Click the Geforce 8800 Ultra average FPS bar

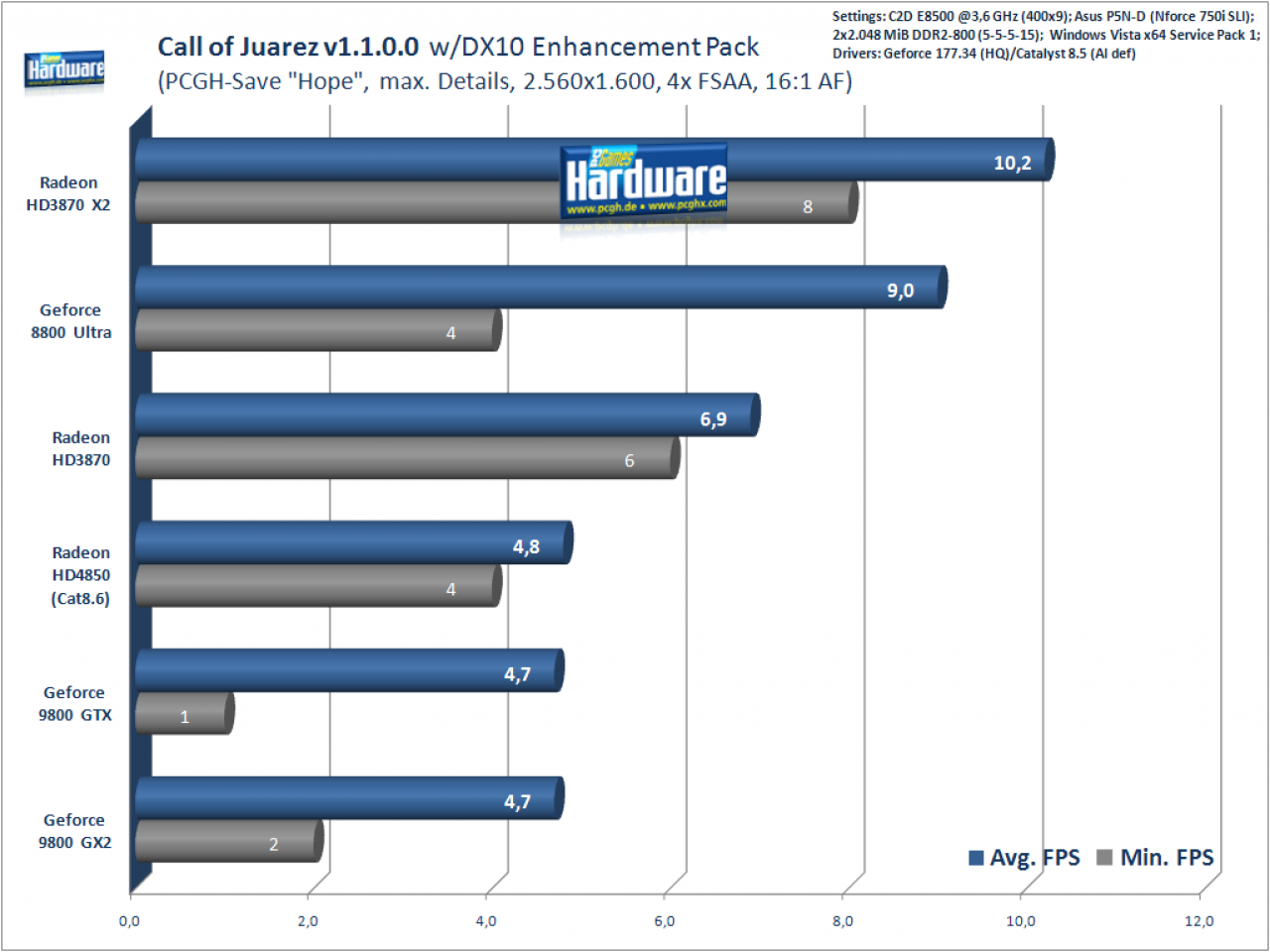tap(541, 288)
